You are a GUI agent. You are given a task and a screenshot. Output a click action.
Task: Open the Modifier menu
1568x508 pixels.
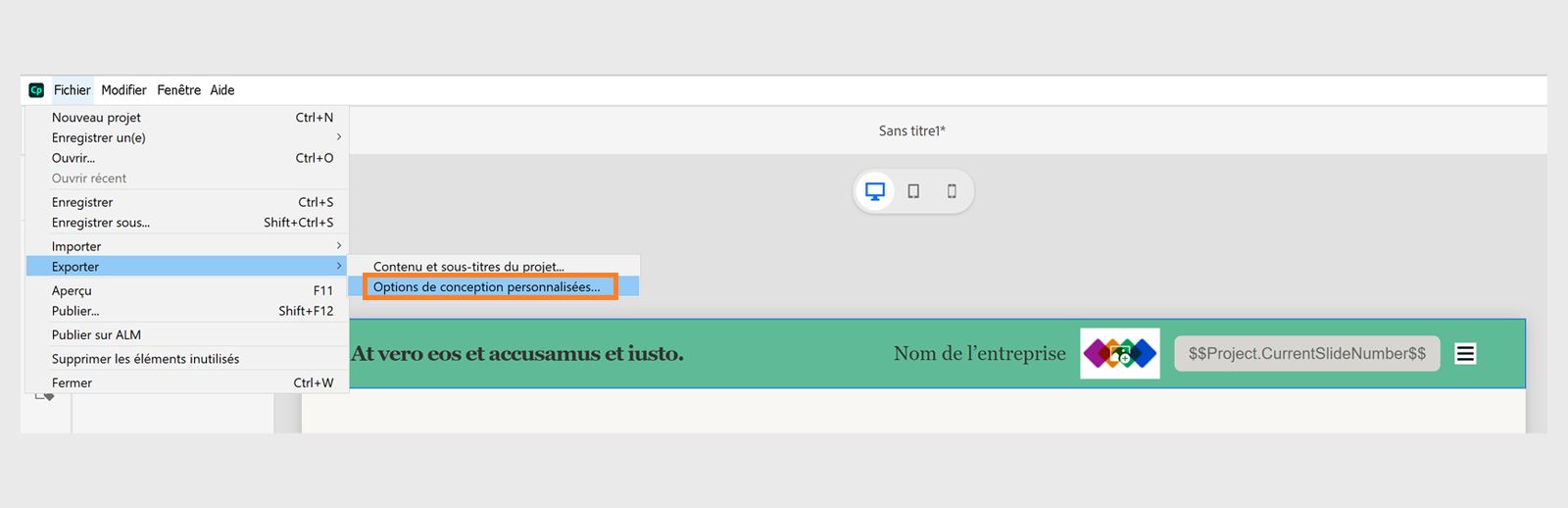123,90
